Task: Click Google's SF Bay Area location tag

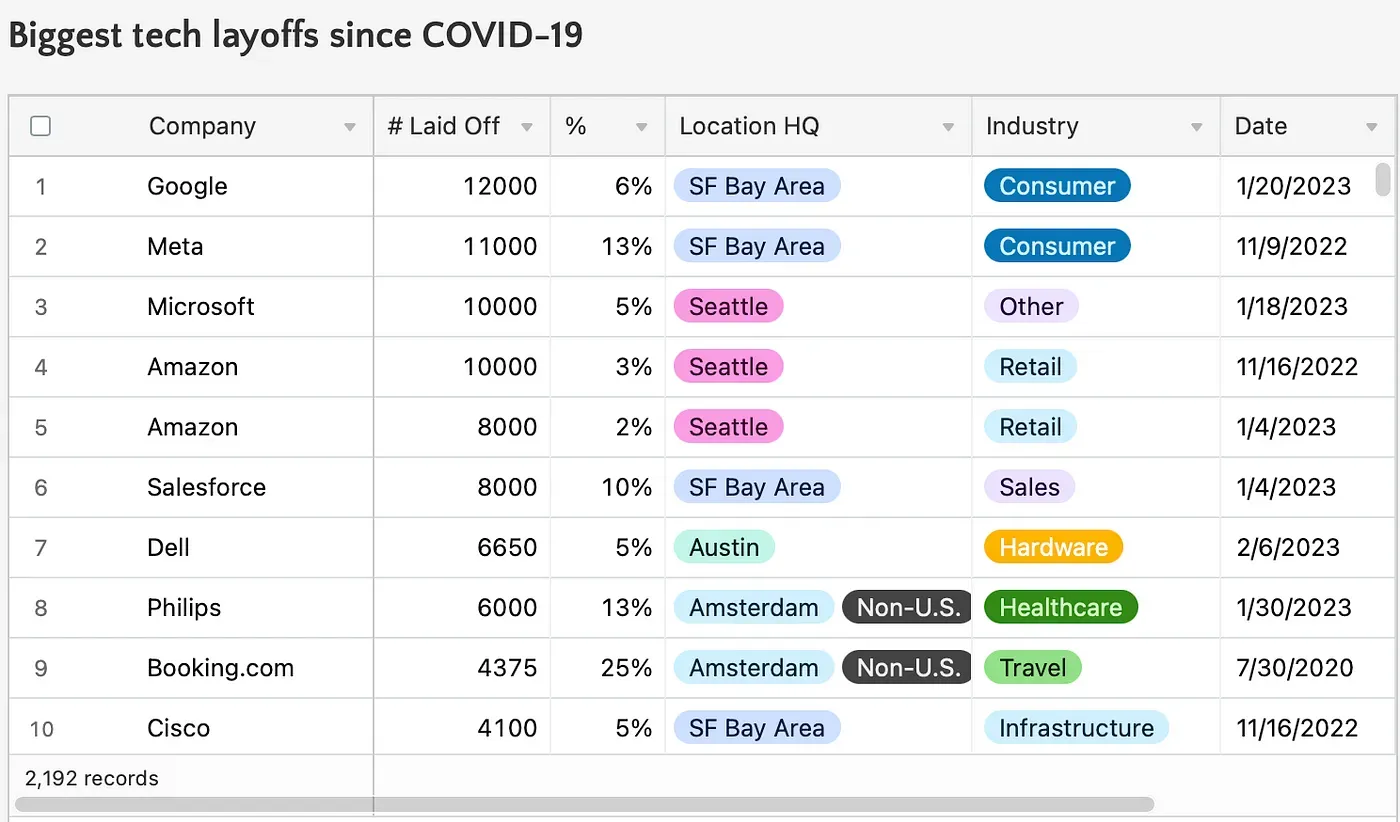Action: 757,186
